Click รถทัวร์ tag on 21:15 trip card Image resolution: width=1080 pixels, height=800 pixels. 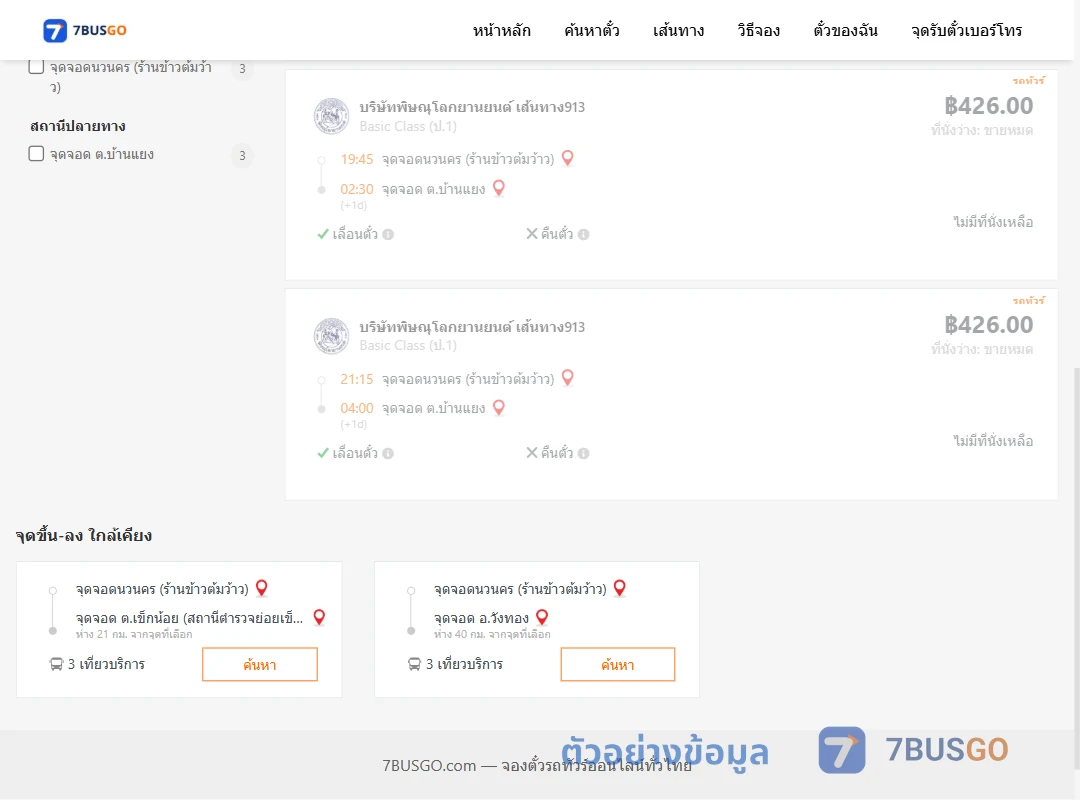(x=1028, y=300)
